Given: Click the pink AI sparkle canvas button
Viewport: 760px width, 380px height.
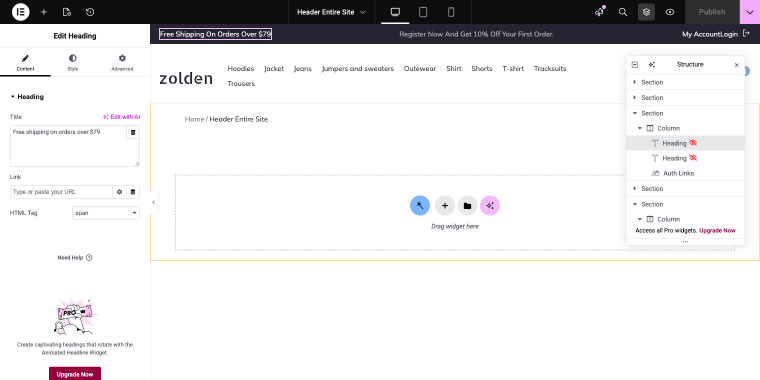Looking at the screenshot, I should point(490,206).
